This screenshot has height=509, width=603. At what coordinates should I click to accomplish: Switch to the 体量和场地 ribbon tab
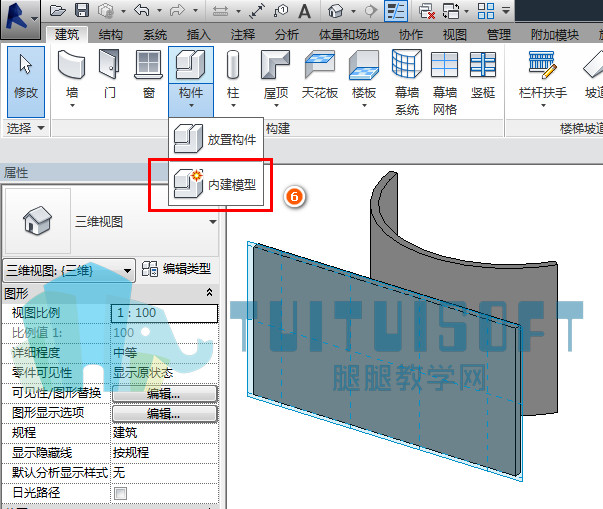(x=349, y=35)
